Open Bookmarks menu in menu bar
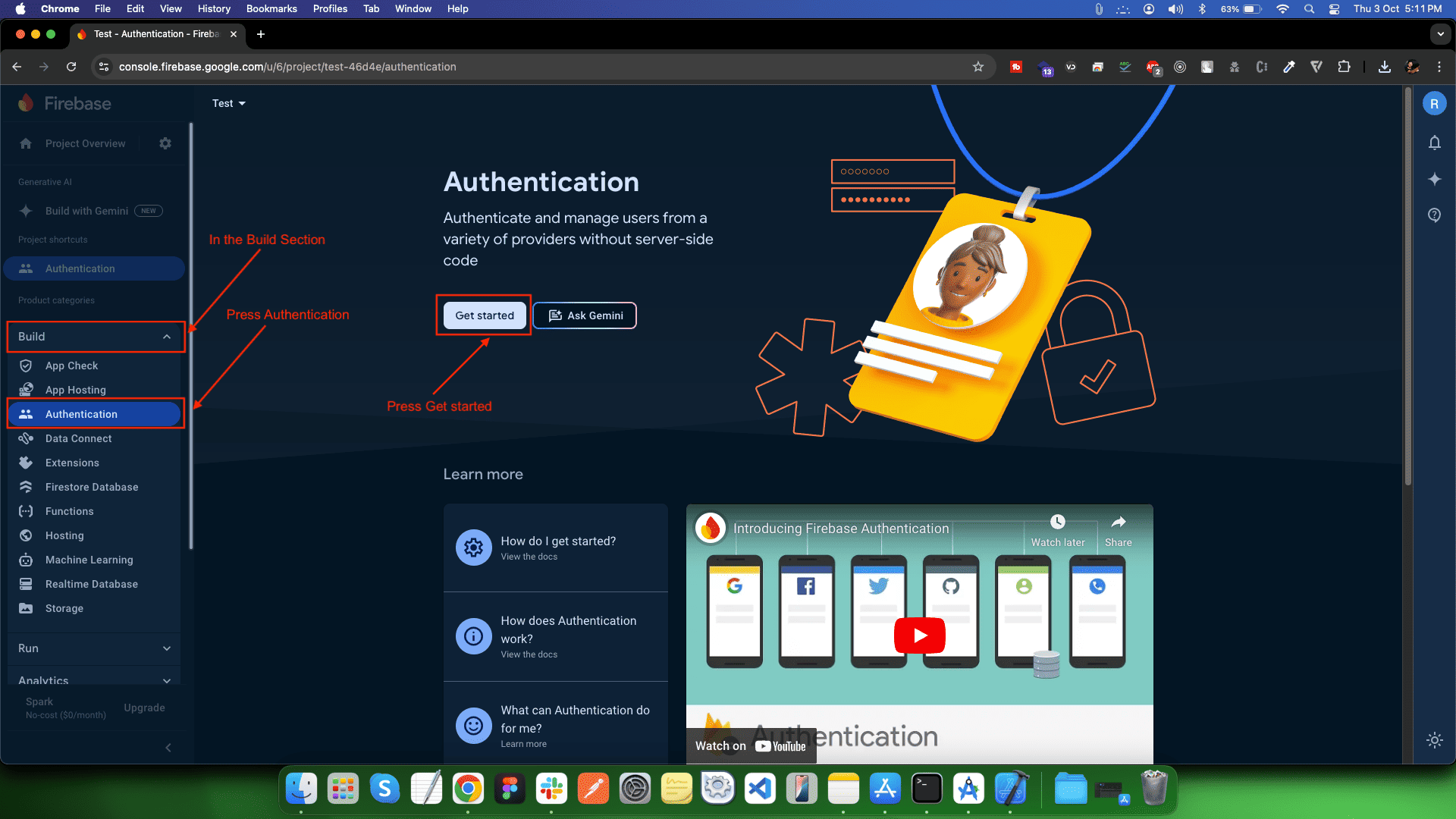The width and height of the screenshot is (1456, 819). tap(271, 8)
